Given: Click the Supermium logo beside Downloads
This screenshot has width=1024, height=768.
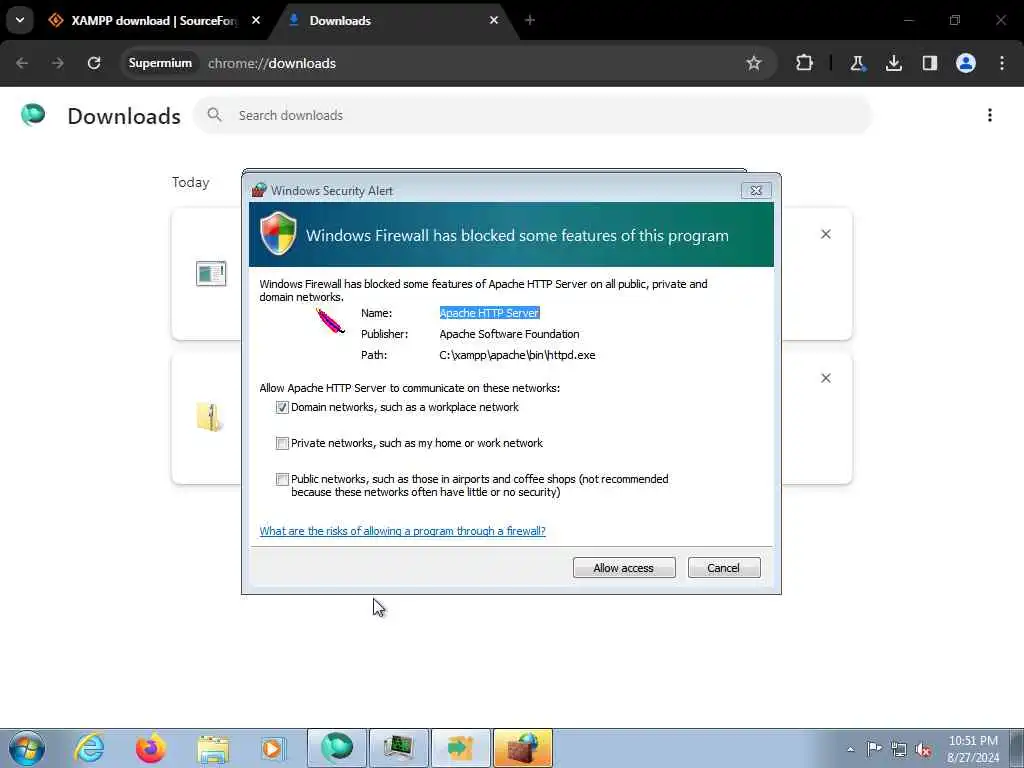Looking at the screenshot, I should [33, 115].
